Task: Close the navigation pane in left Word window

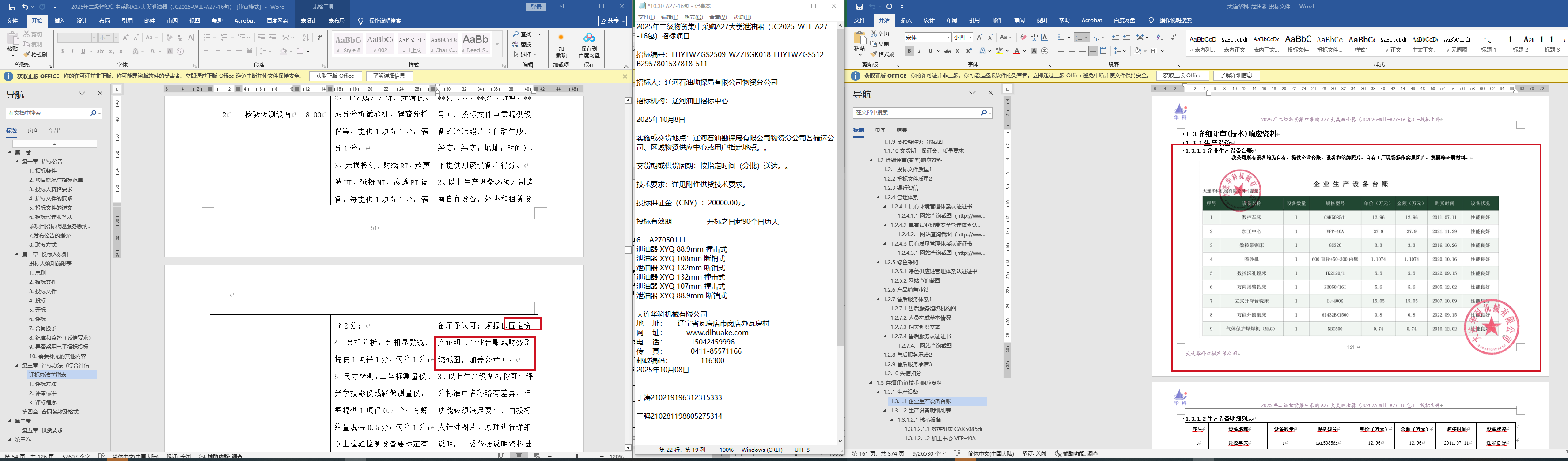Action: [100, 94]
